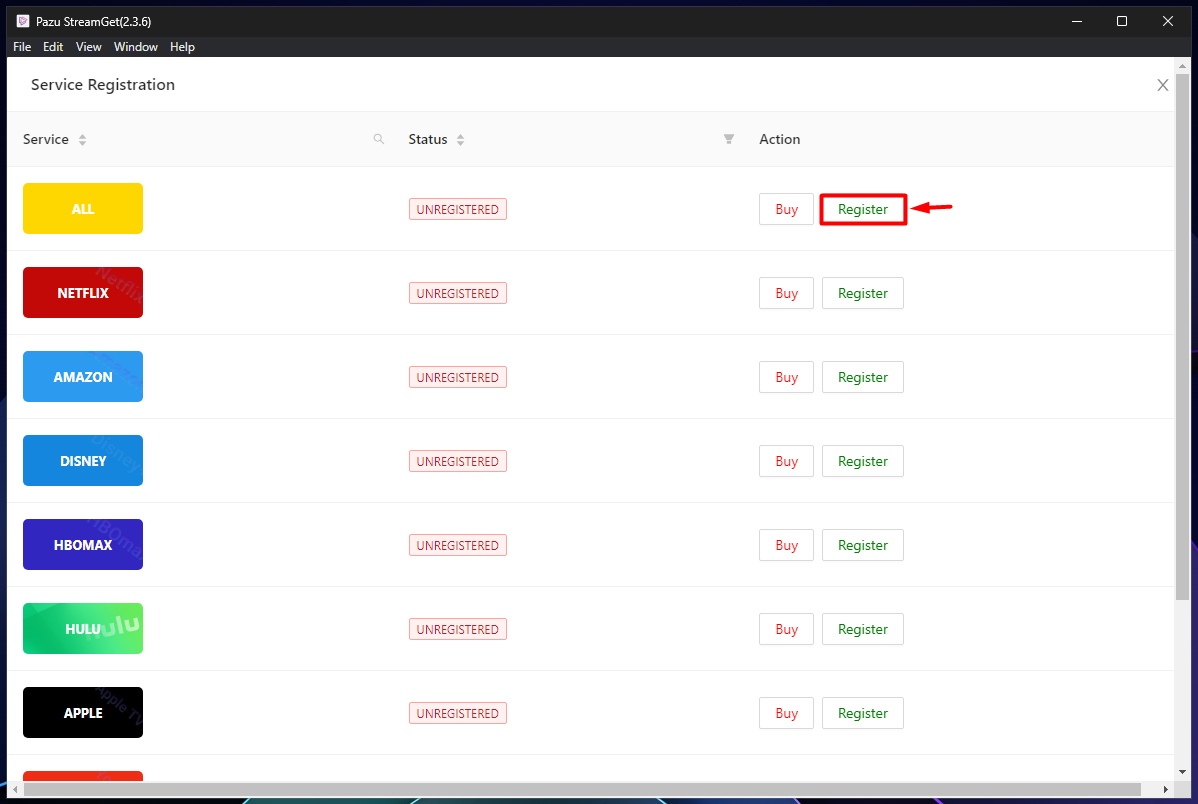Click Register for NETFLIX
1198x804 pixels.
(x=863, y=293)
